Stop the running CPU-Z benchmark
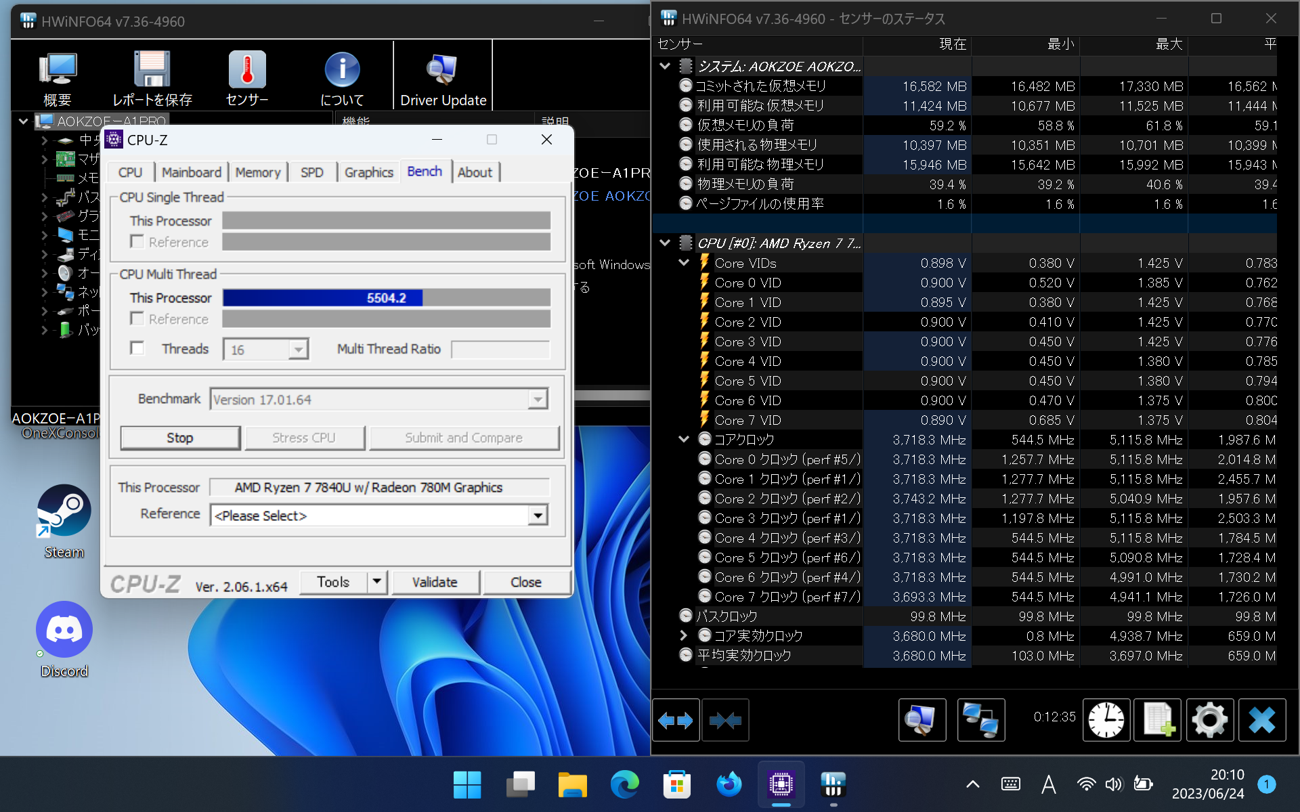This screenshot has width=1300, height=812. 180,438
